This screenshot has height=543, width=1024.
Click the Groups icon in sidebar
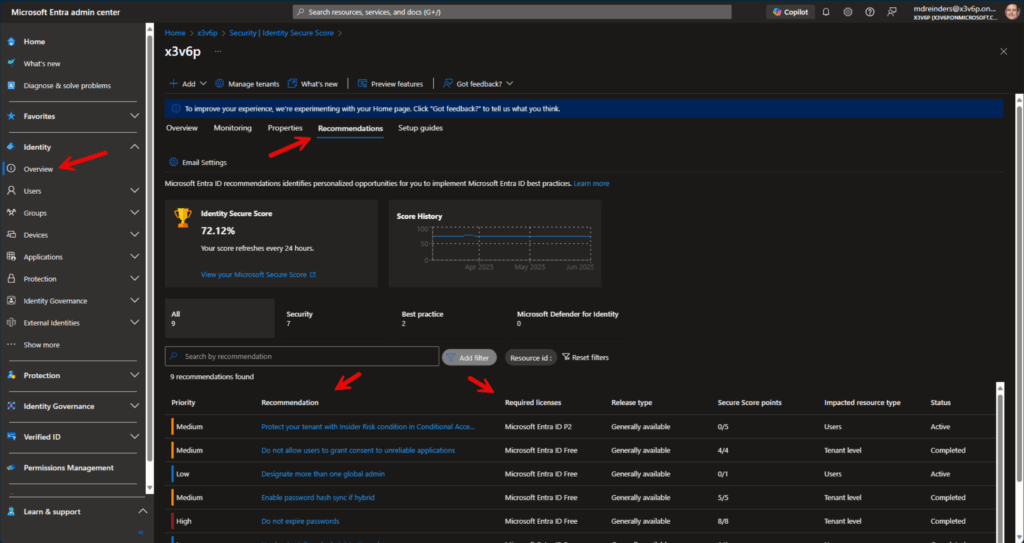(x=11, y=213)
